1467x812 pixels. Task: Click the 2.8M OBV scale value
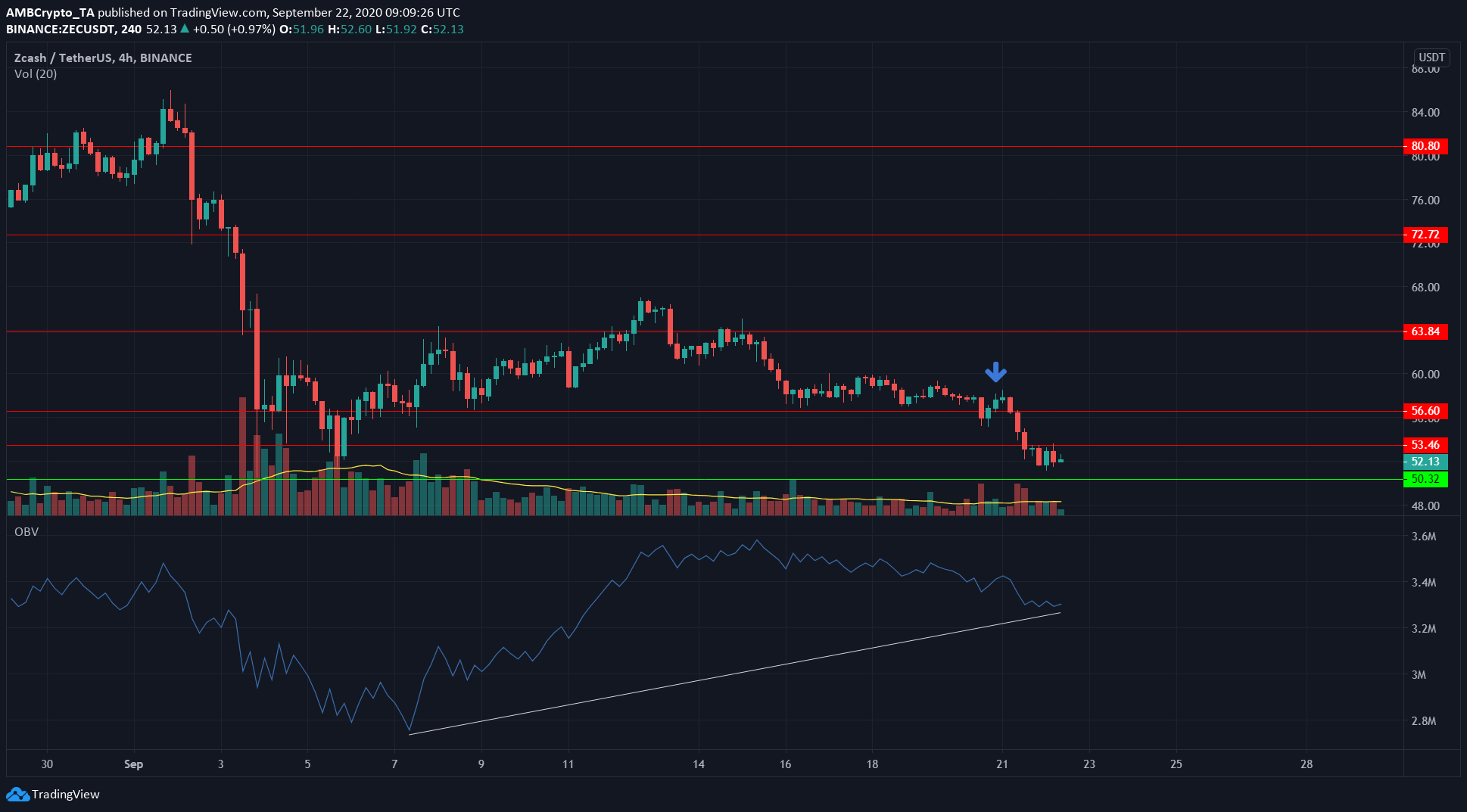1424,721
